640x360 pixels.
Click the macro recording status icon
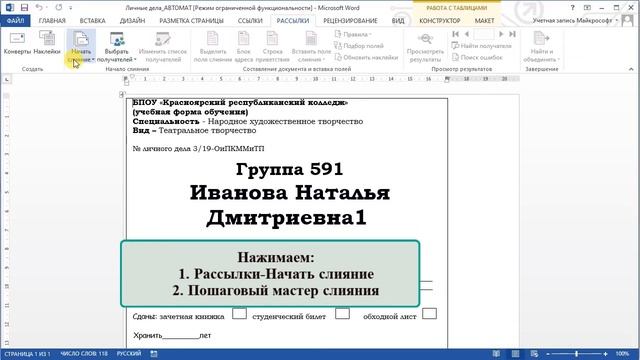(154, 354)
